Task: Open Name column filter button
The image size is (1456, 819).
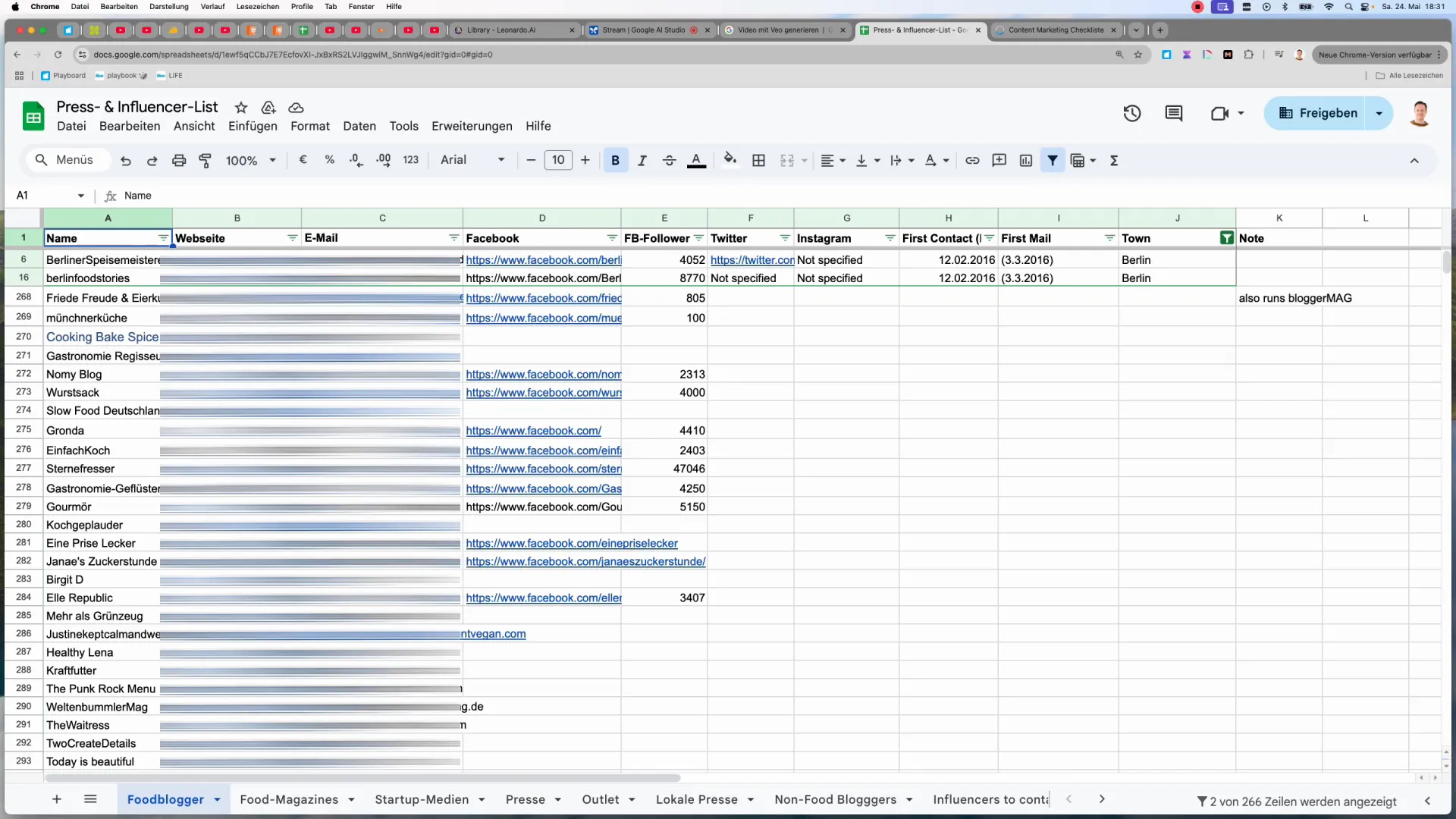Action: coord(163,238)
